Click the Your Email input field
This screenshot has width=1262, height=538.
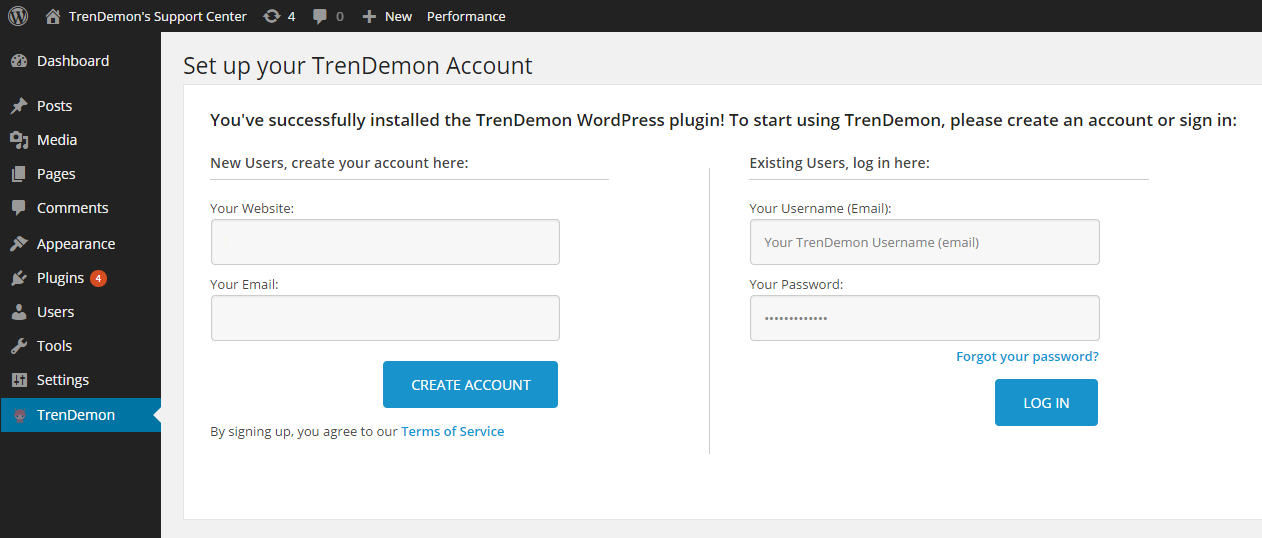click(385, 318)
